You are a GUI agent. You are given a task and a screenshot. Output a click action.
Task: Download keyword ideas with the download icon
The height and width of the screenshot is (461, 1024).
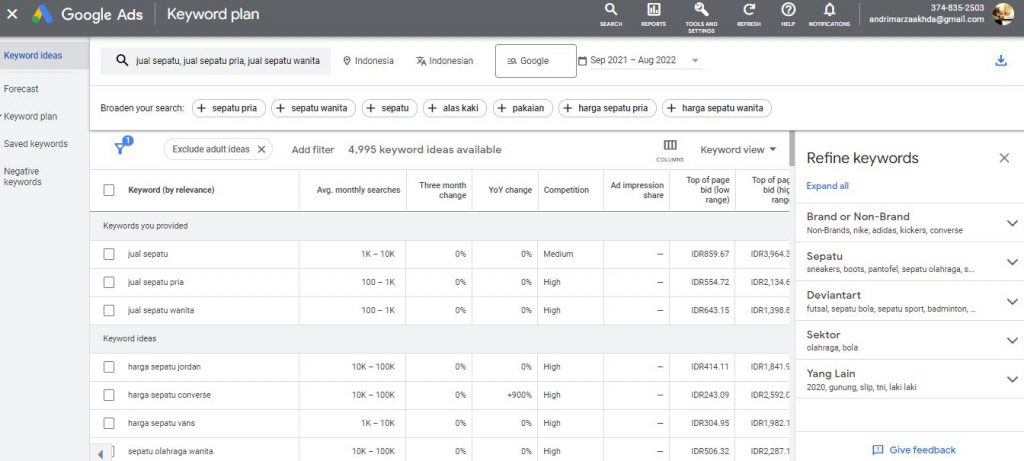1001,61
